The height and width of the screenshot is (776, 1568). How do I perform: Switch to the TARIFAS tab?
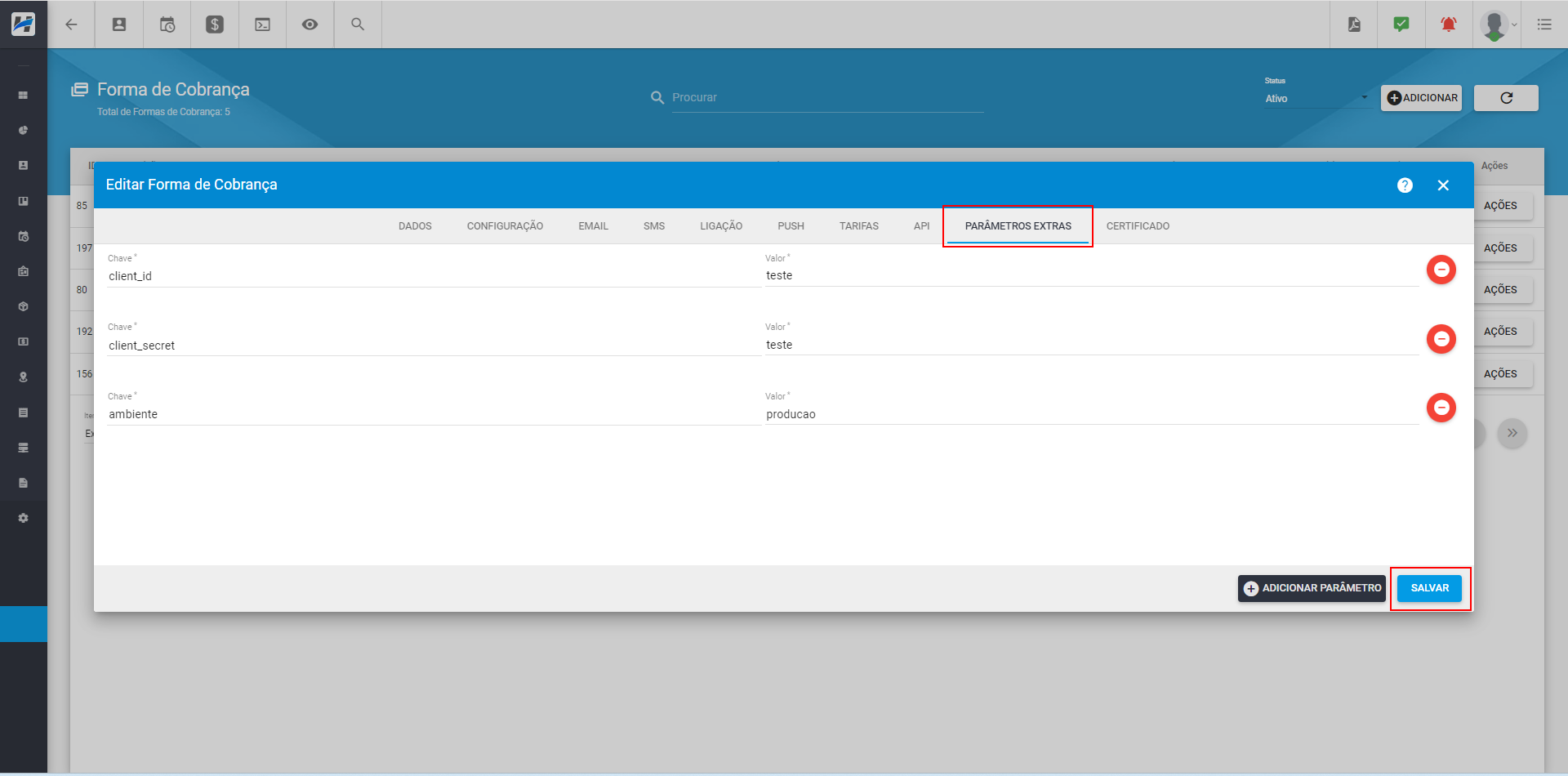[x=859, y=226]
